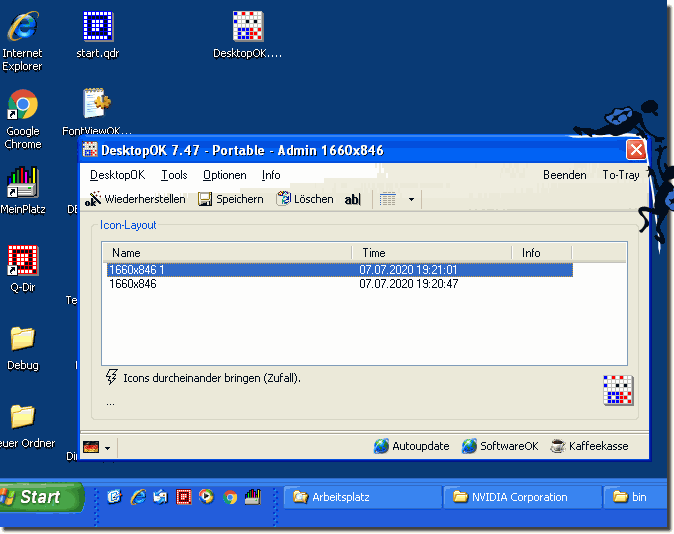The height and width of the screenshot is (534, 674).
Task: Open the DesktopOK menu
Action: coord(117,175)
